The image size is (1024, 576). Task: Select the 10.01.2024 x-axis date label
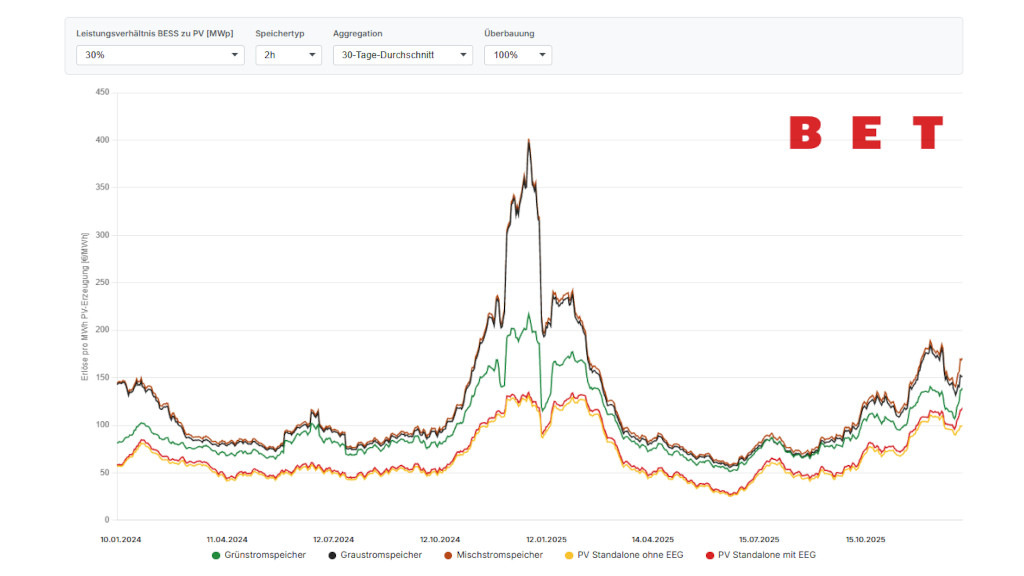pos(120,538)
